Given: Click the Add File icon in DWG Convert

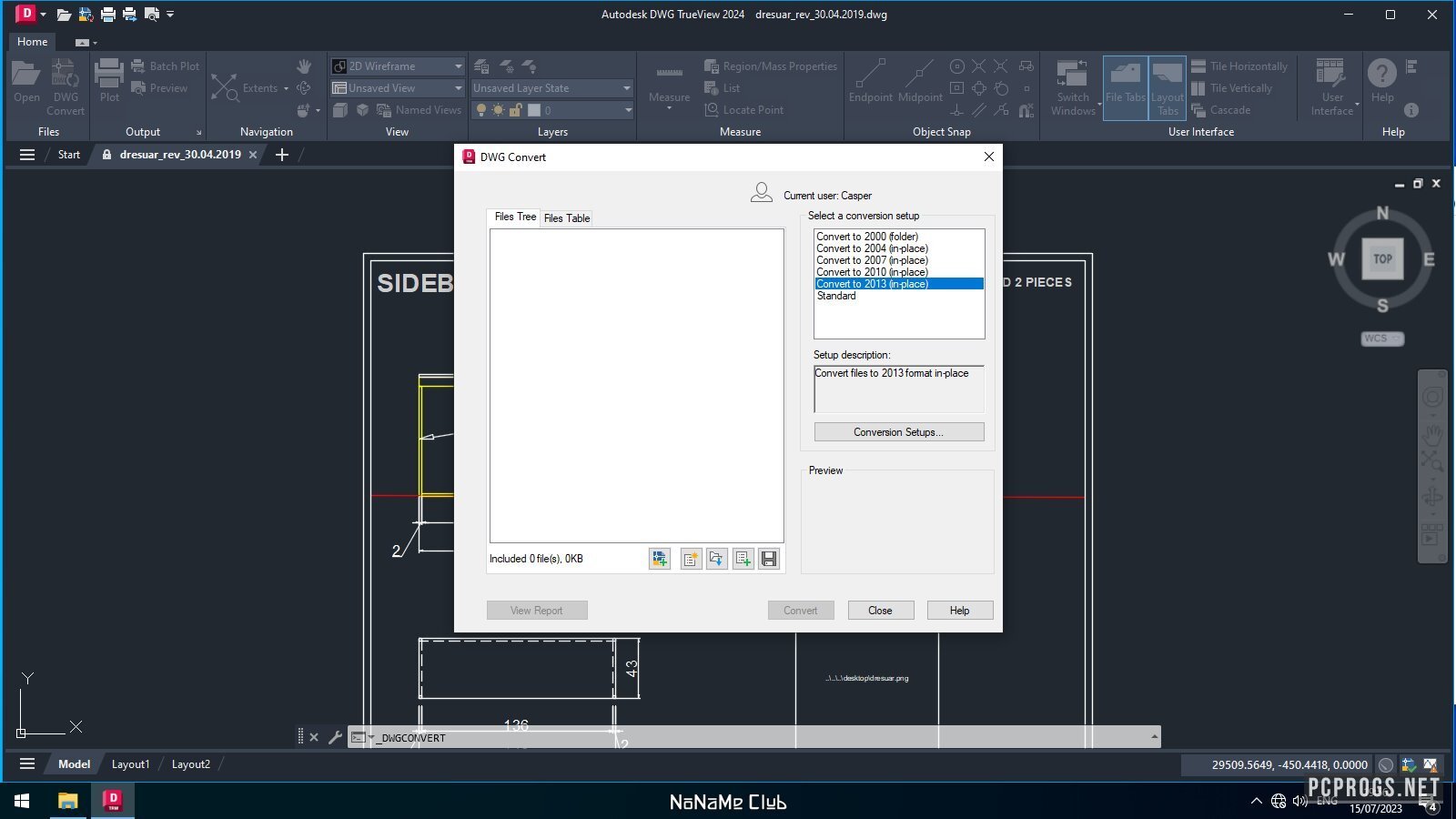Looking at the screenshot, I should (x=660, y=559).
